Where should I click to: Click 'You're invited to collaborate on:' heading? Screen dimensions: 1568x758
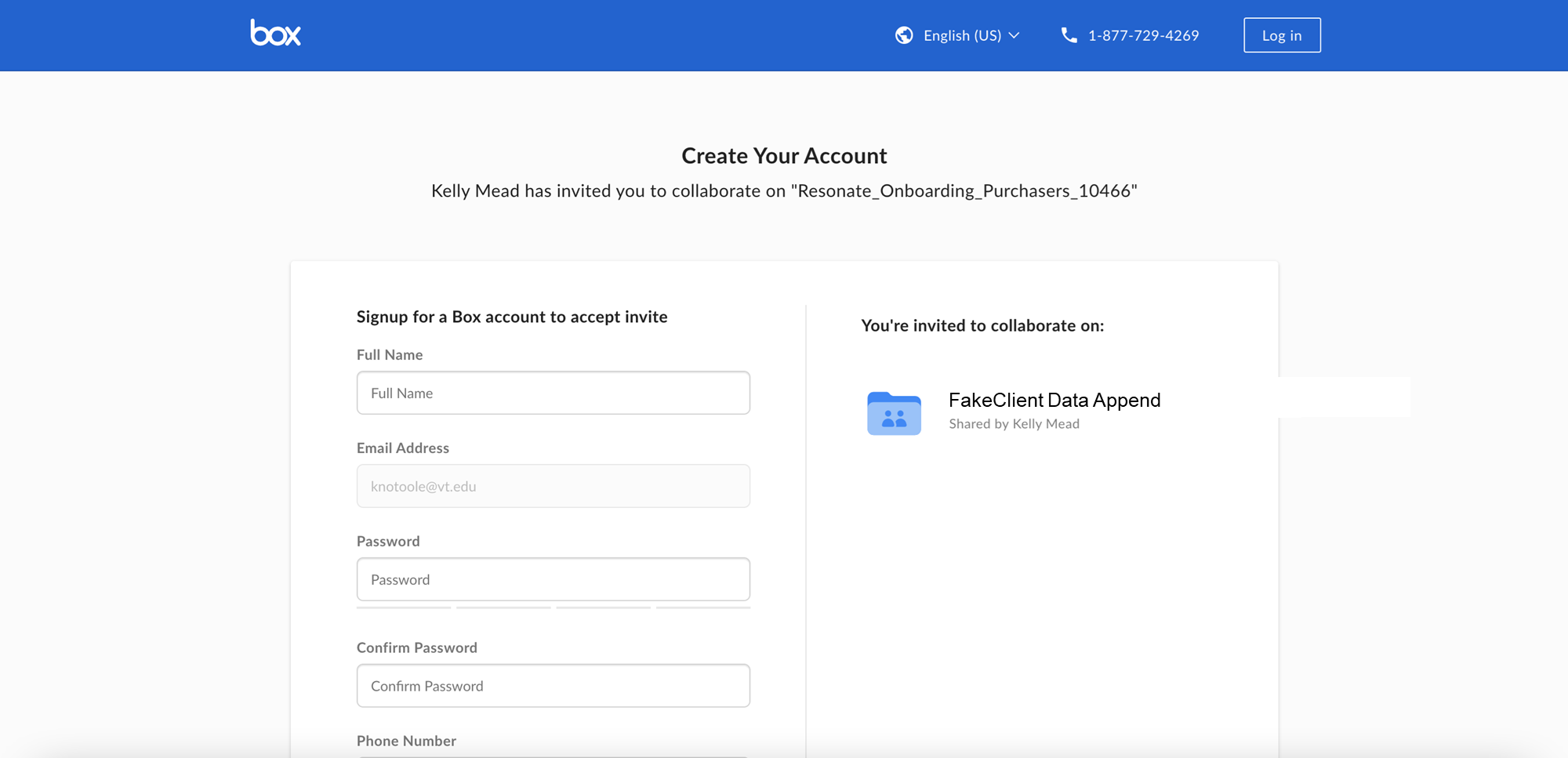tap(982, 325)
